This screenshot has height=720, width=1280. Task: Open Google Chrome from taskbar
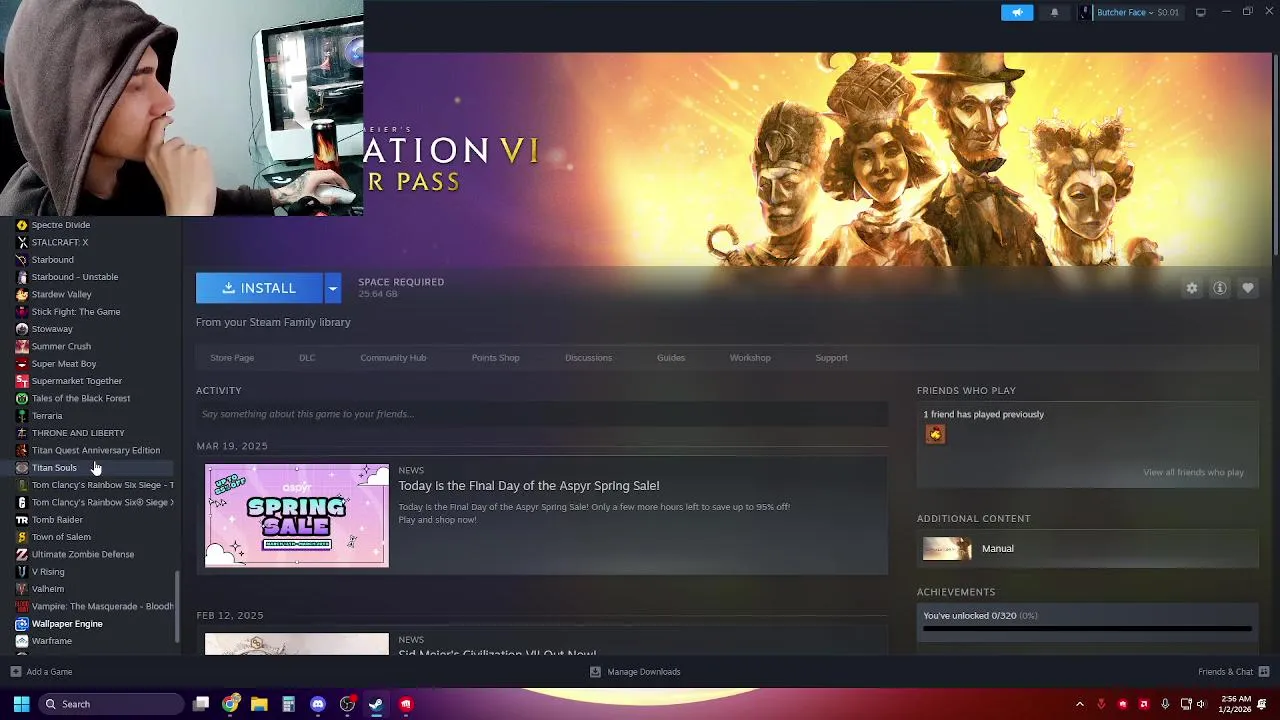[x=231, y=704]
